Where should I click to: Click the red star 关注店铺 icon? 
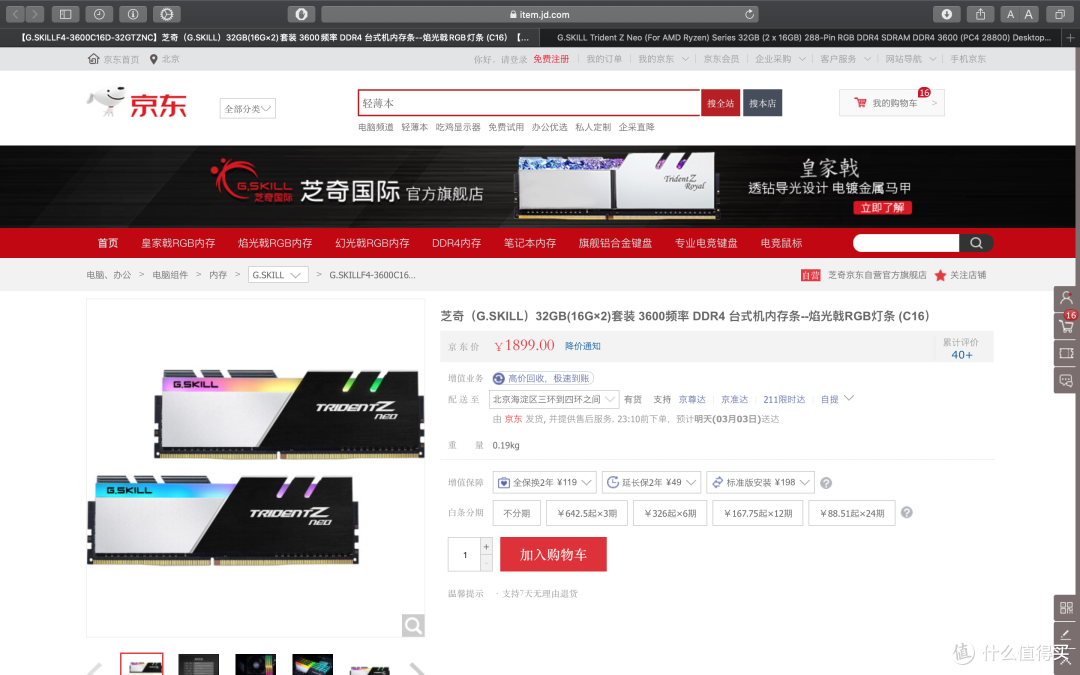click(x=940, y=275)
